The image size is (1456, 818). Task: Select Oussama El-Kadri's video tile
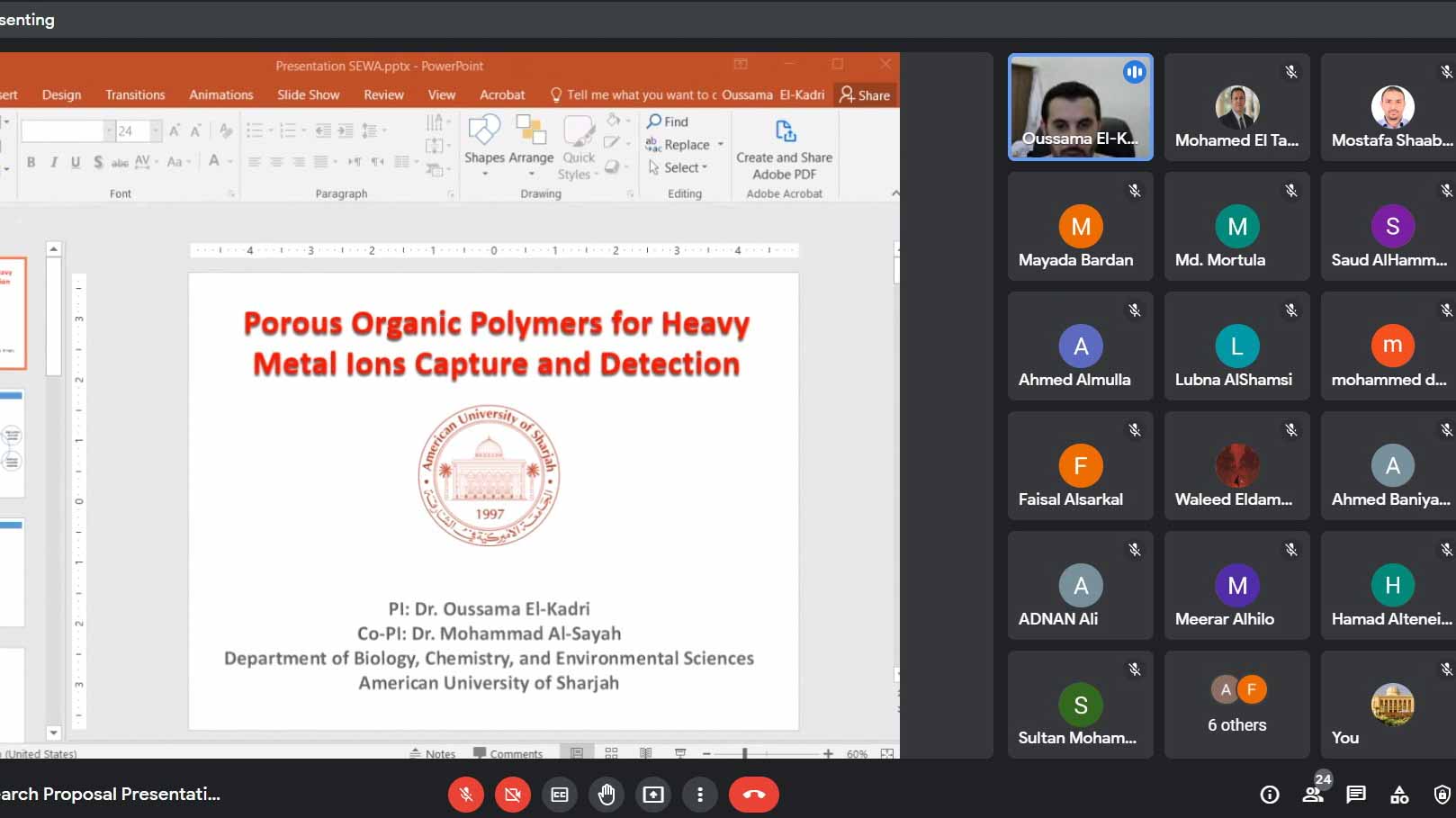pos(1080,107)
